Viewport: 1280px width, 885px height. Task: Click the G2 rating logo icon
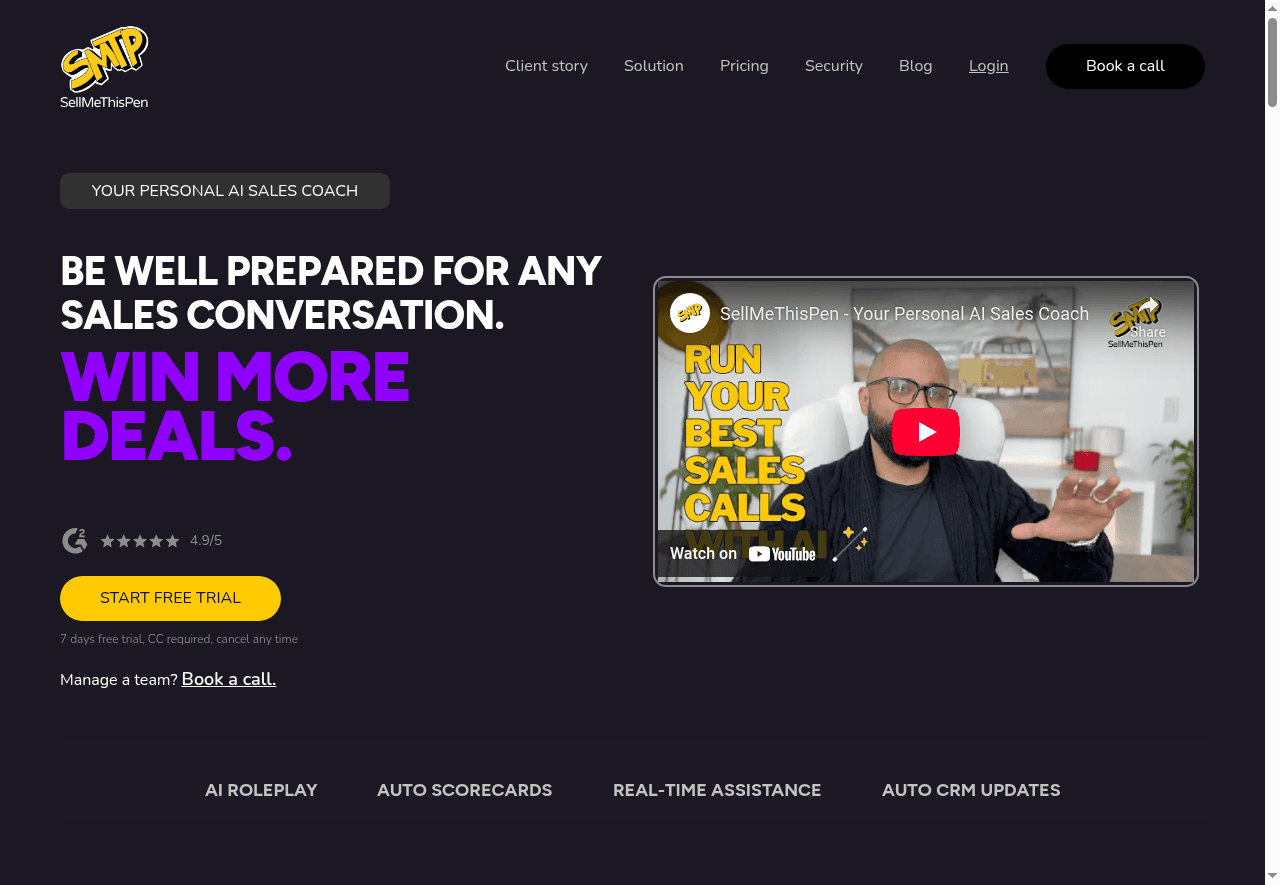pos(75,541)
